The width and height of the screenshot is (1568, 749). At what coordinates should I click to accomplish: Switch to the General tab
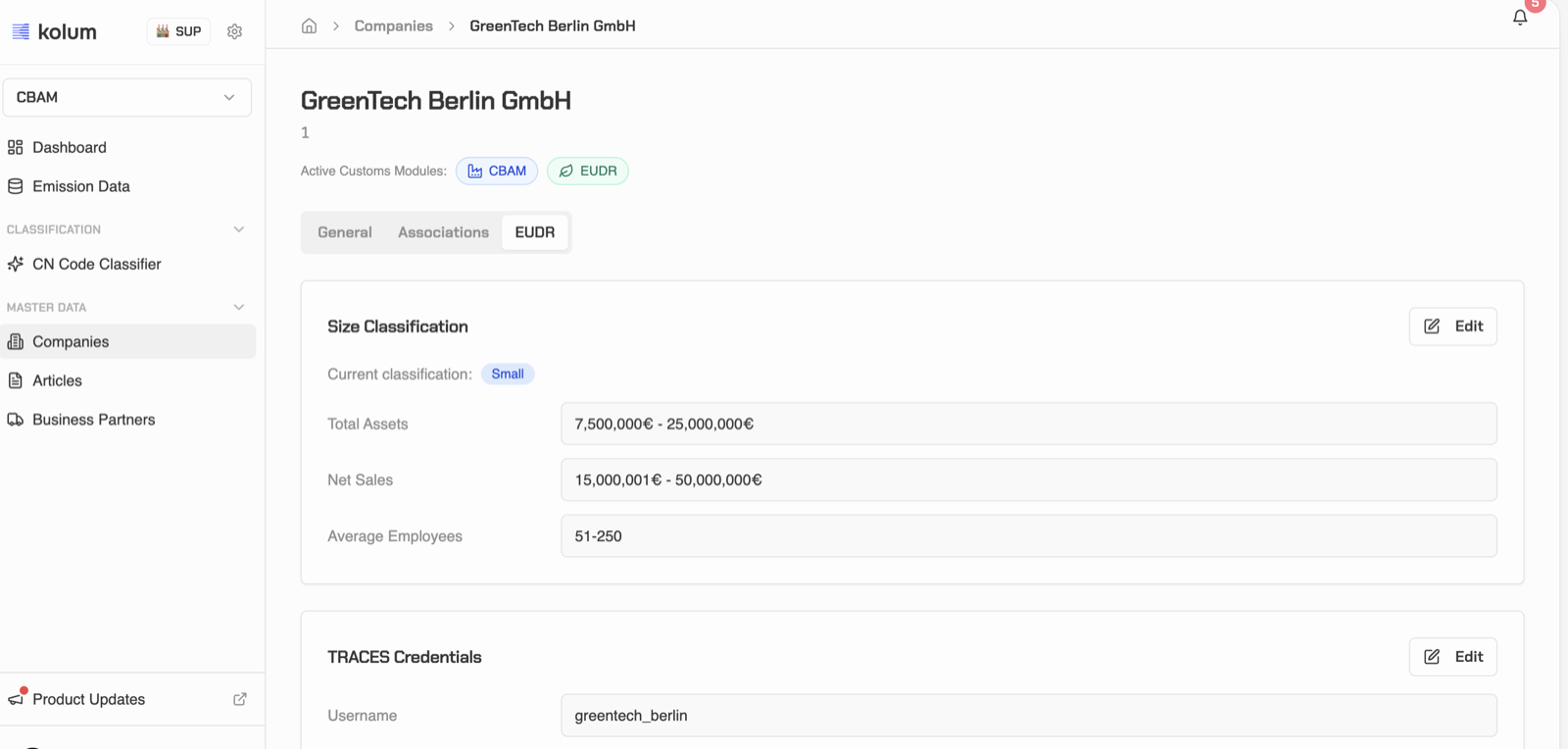[345, 232]
